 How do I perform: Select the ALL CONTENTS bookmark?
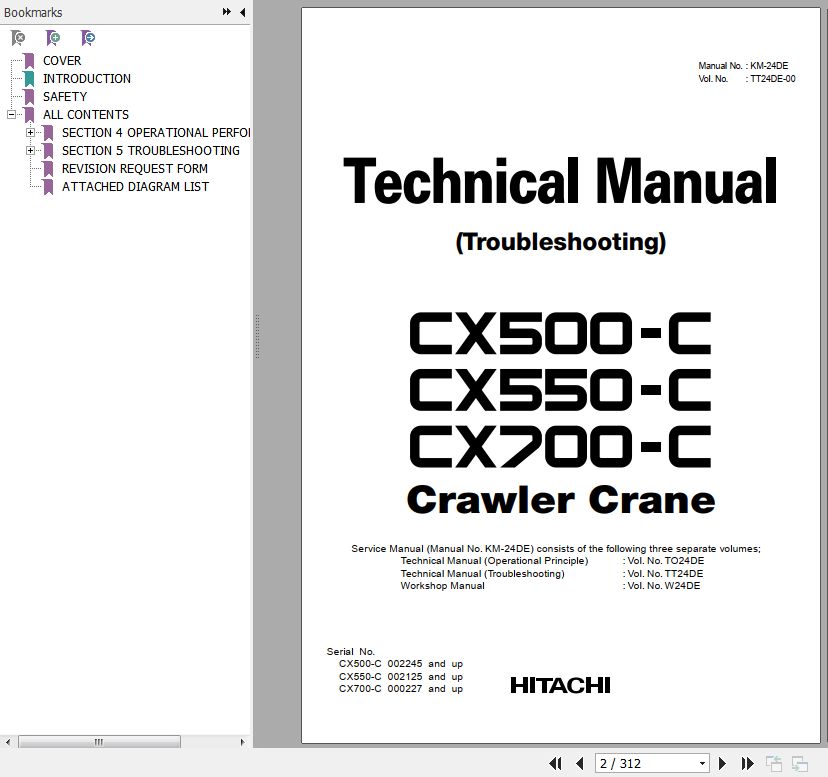pyautogui.click(x=86, y=115)
